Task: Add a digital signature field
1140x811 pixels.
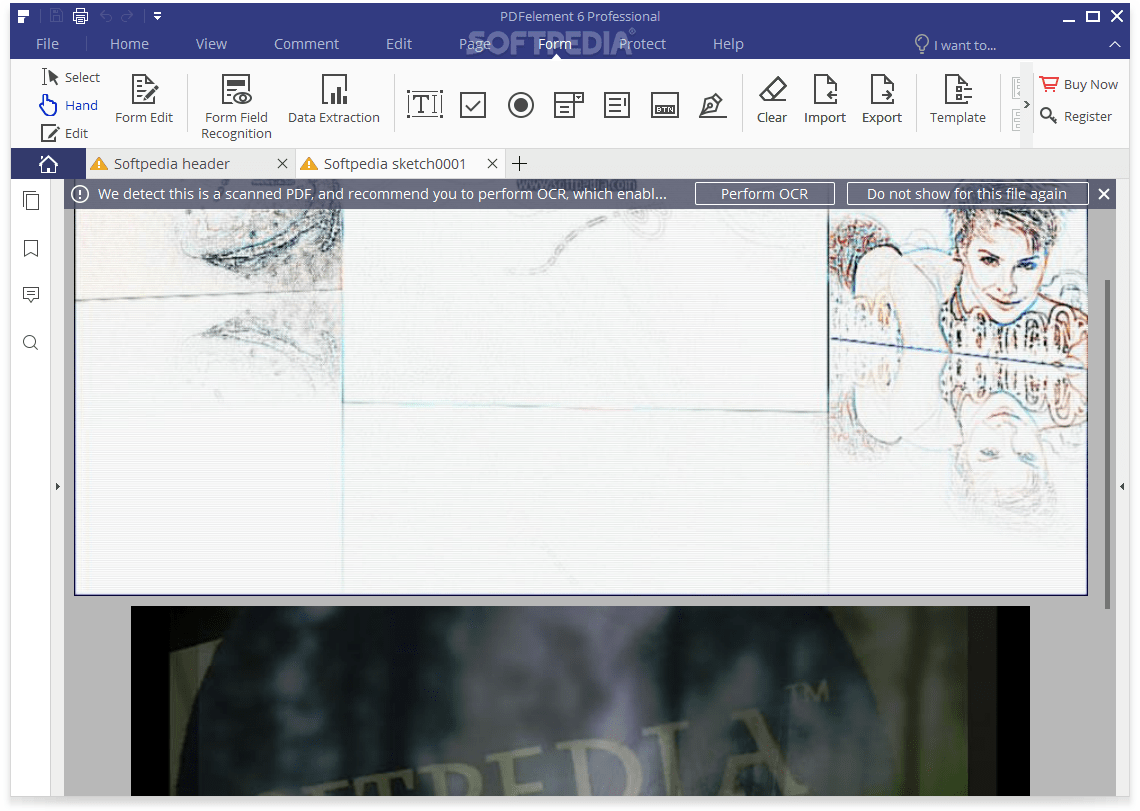Action: pyautogui.click(x=712, y=105)
